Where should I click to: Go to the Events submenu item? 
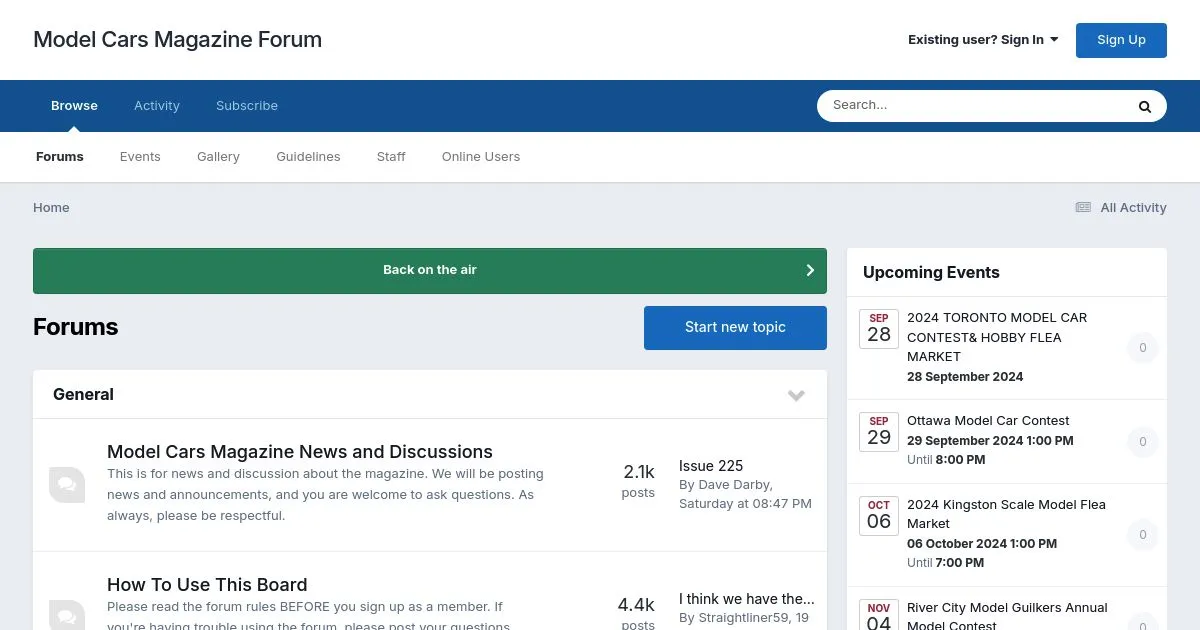pos(140,157)
